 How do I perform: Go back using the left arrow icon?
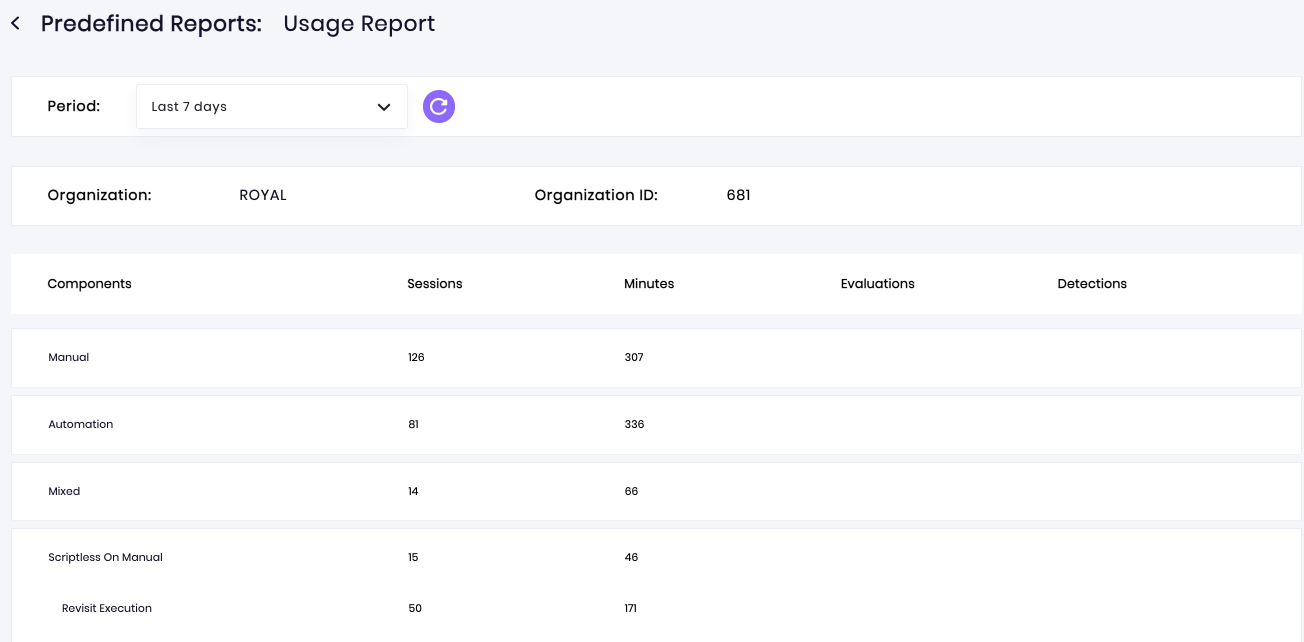pyautogui.click(x=15, y=24)
